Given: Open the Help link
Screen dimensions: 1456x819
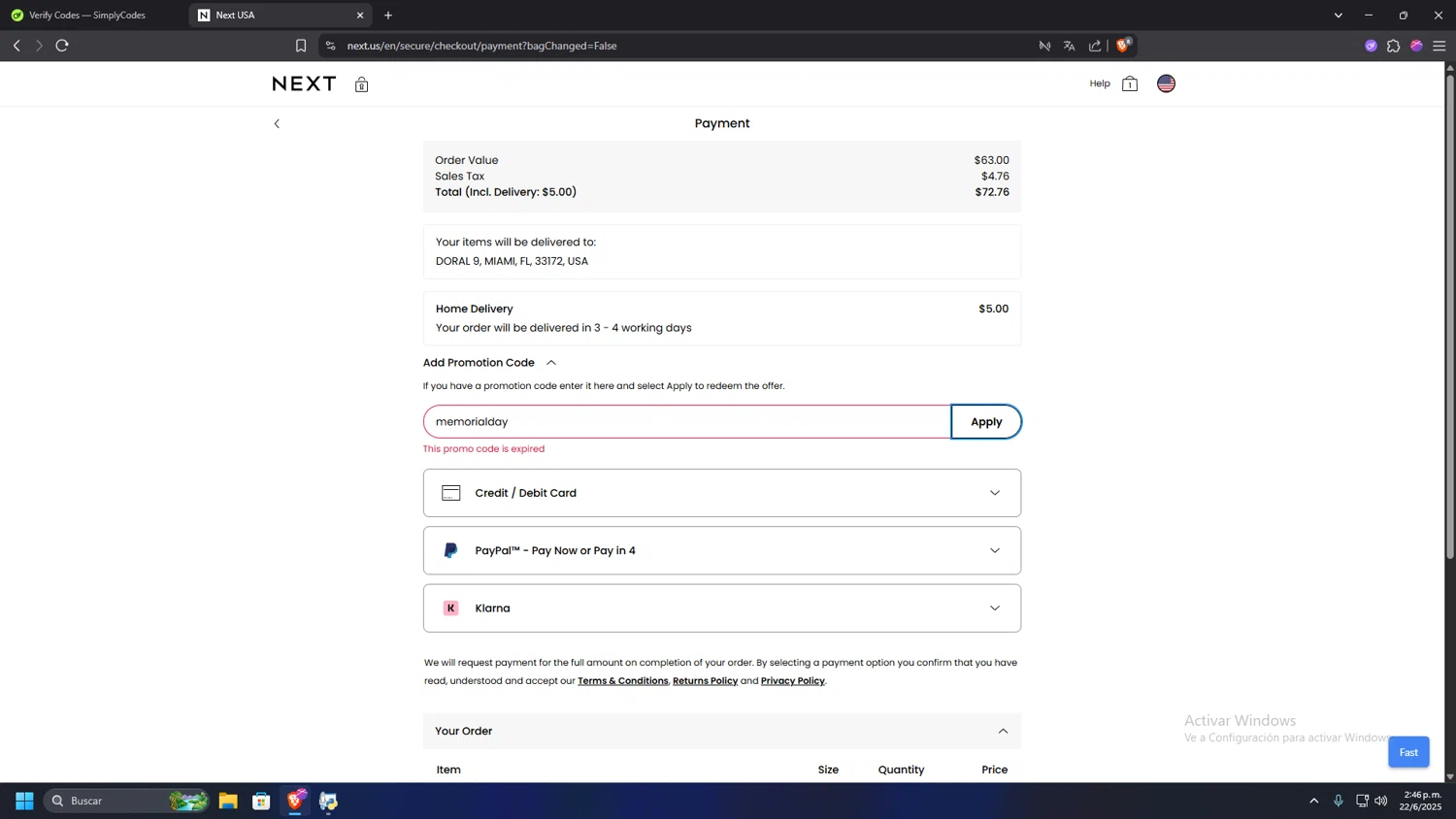Looking at the screenshot, I should click(1100, 83).
